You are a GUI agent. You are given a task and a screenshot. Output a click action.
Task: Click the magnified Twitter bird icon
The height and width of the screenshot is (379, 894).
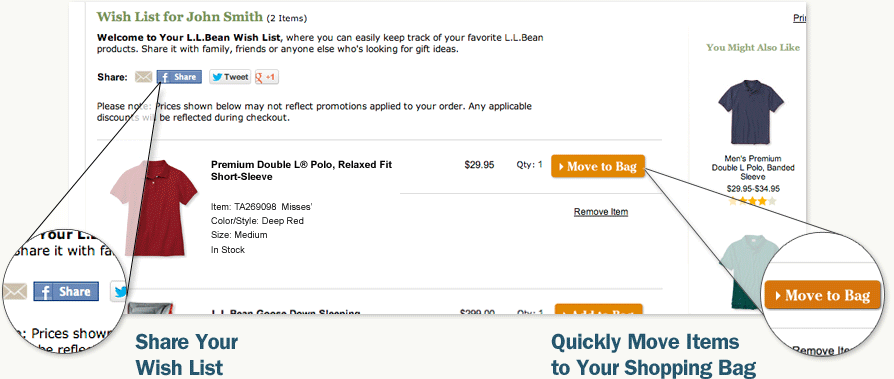click(119, 292)
